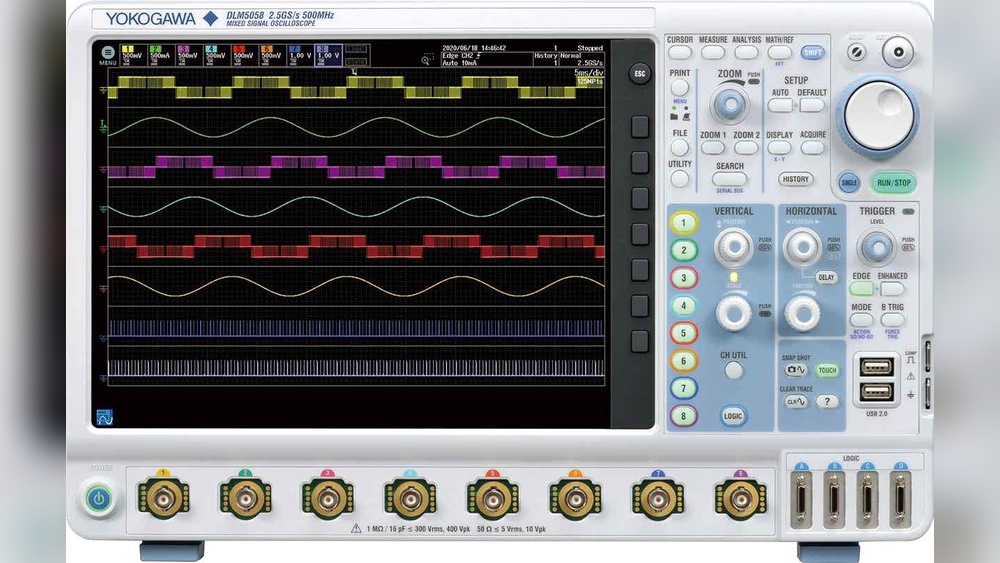Click the large jog shuttle dial
The height and width of the screenshot is (563, 1000).
pyautogui.click(x=878, y=117)
